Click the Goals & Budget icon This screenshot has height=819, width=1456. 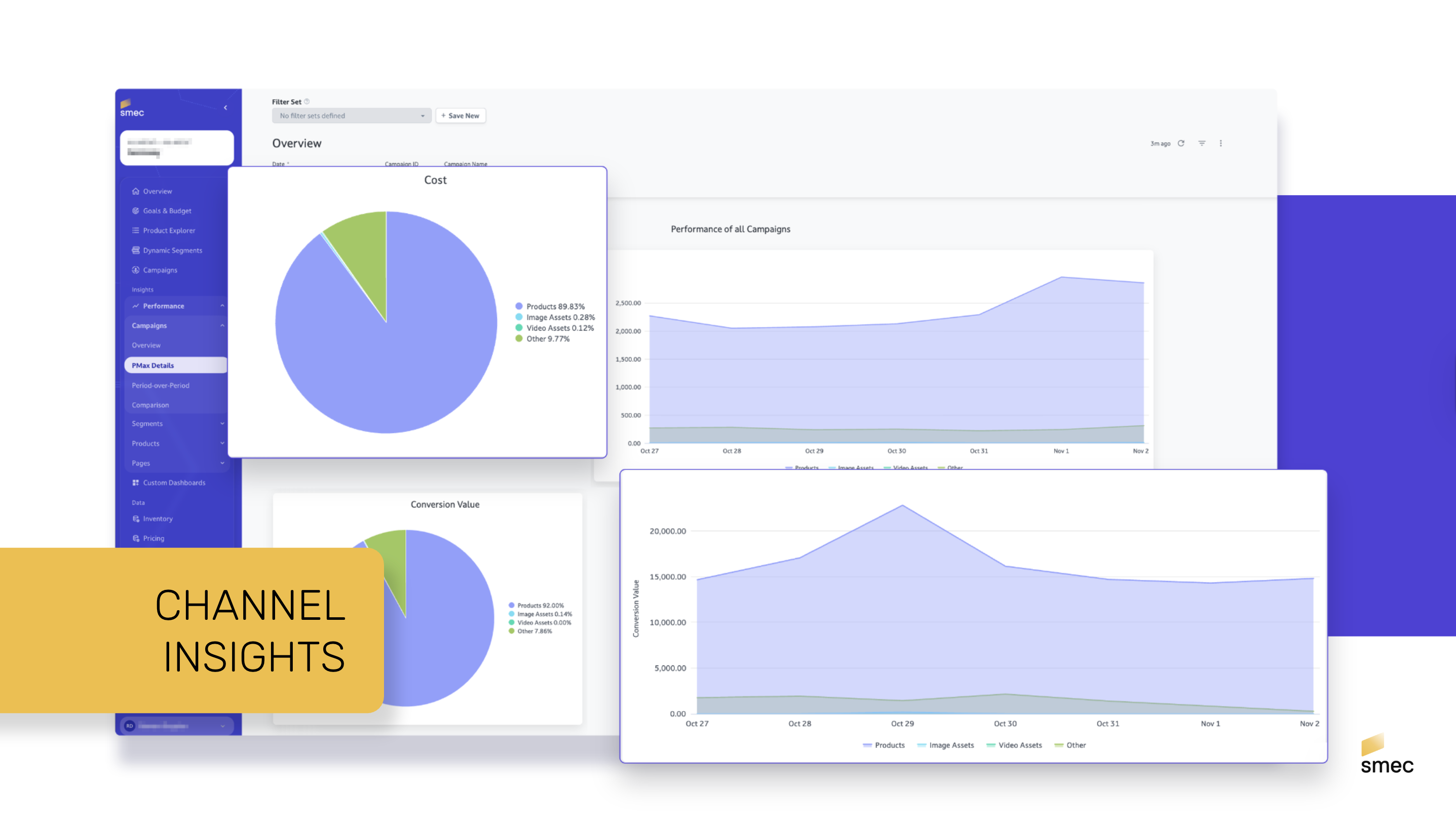[136, 210]
